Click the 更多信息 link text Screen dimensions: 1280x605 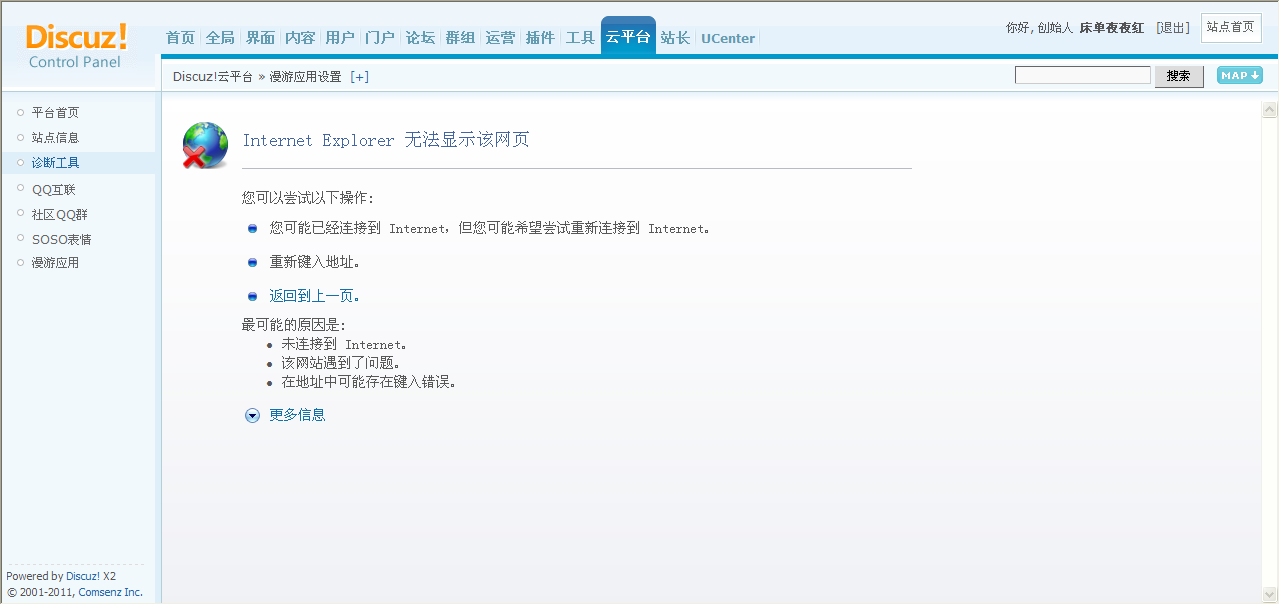point(297,415)
